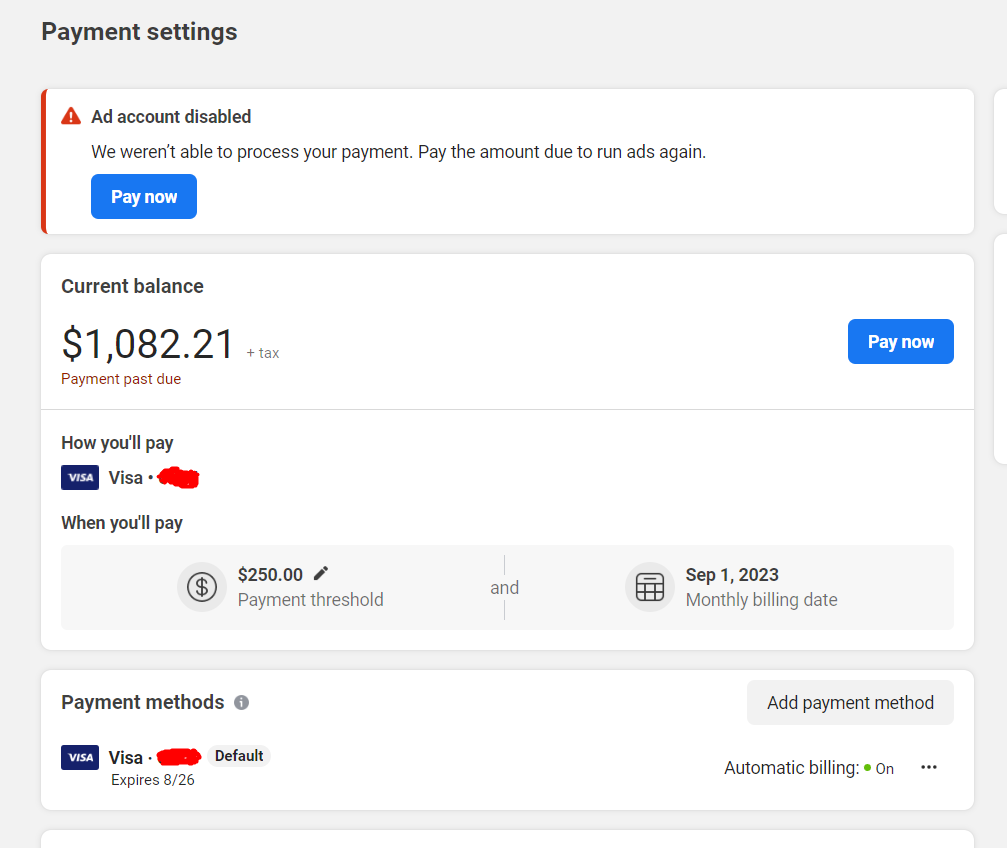Select the $250.00 payment threshold value

(x=270, y=575)
